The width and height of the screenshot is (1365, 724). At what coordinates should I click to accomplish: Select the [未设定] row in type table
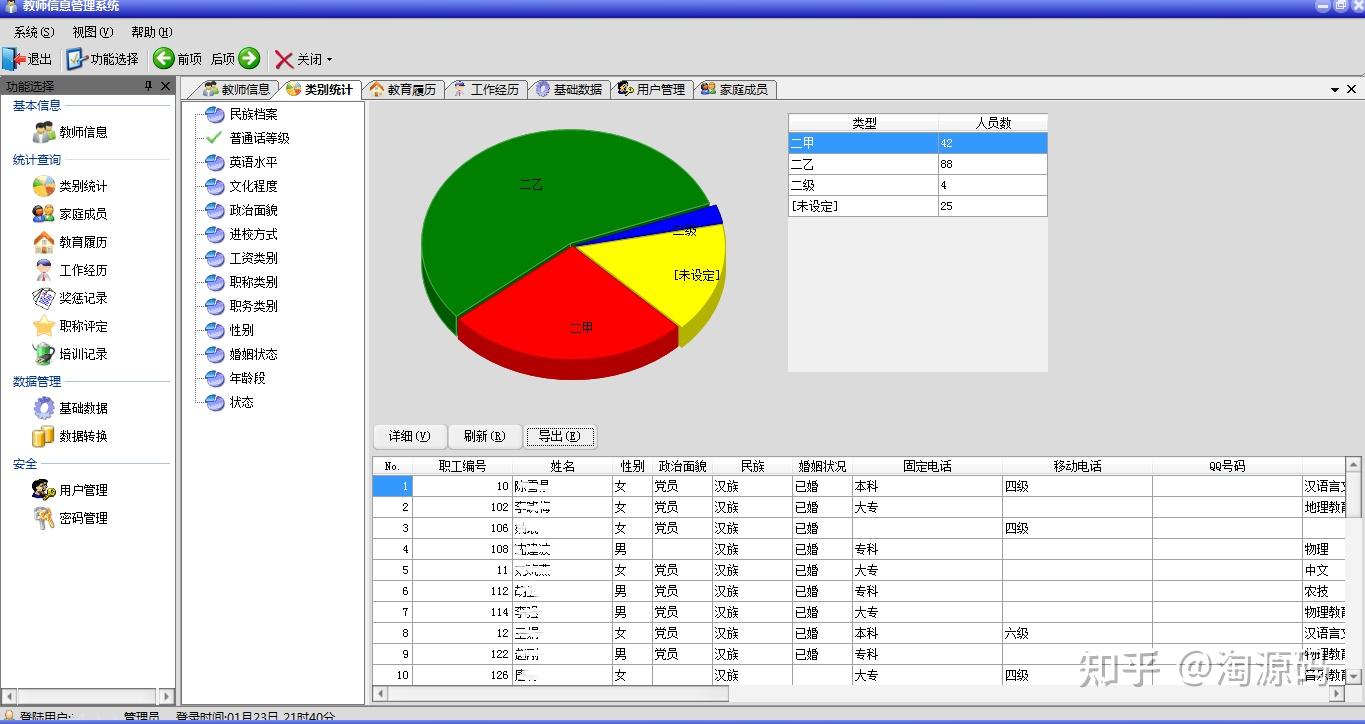tap(917, 206)
